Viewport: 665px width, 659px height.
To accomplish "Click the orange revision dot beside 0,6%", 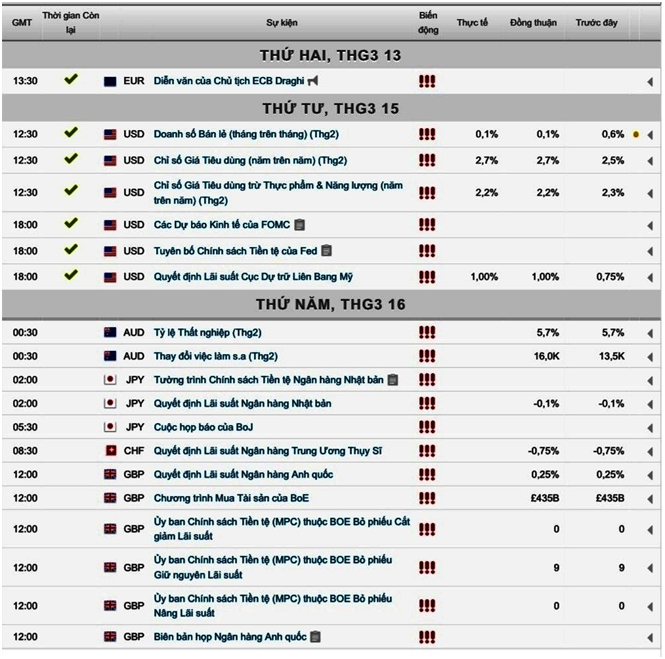I will click(x=636, y=134).
